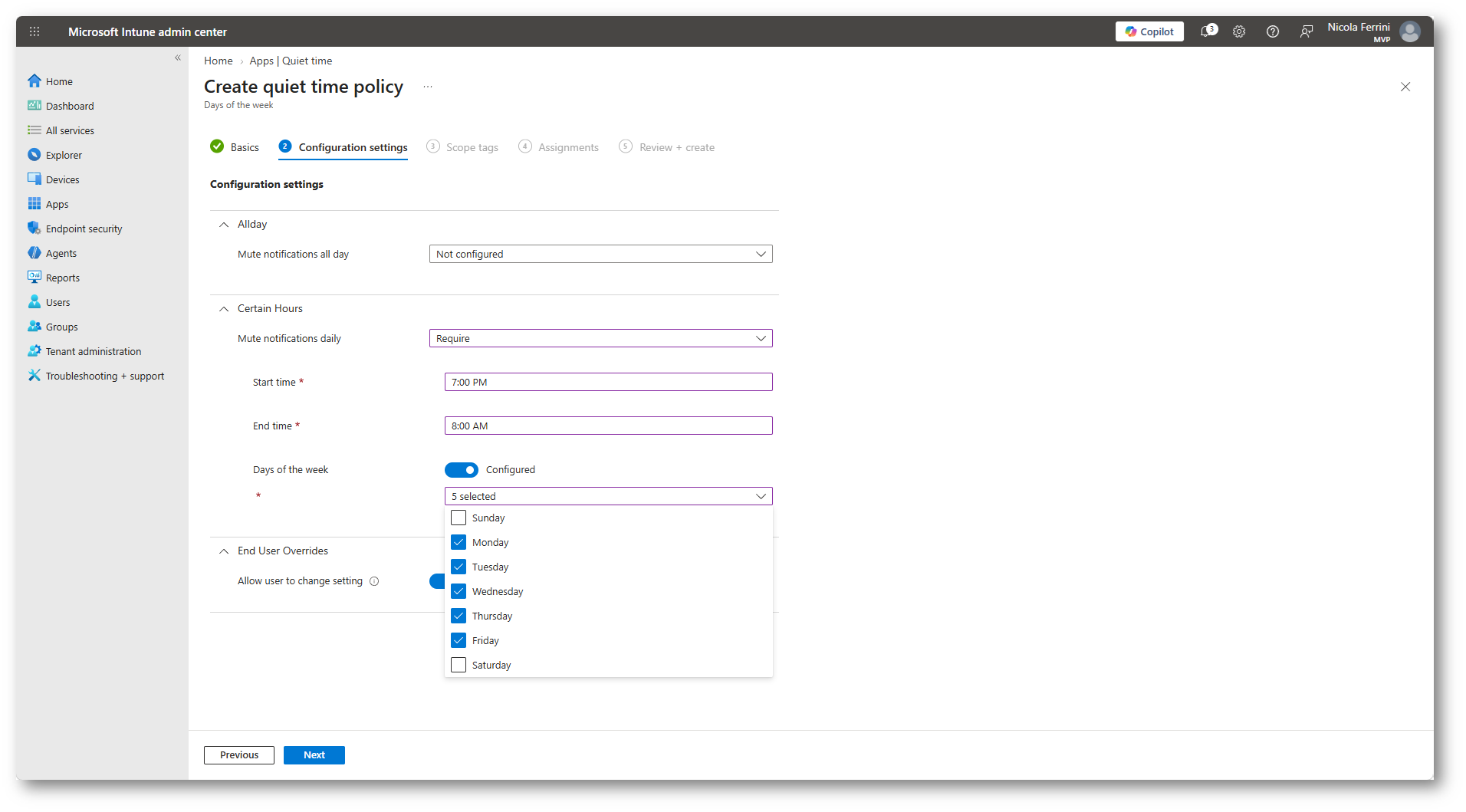This screenshot has width=1466, height=812.
Task: Click the Start time field showing 7:00 PM
Action: [609, 382]
